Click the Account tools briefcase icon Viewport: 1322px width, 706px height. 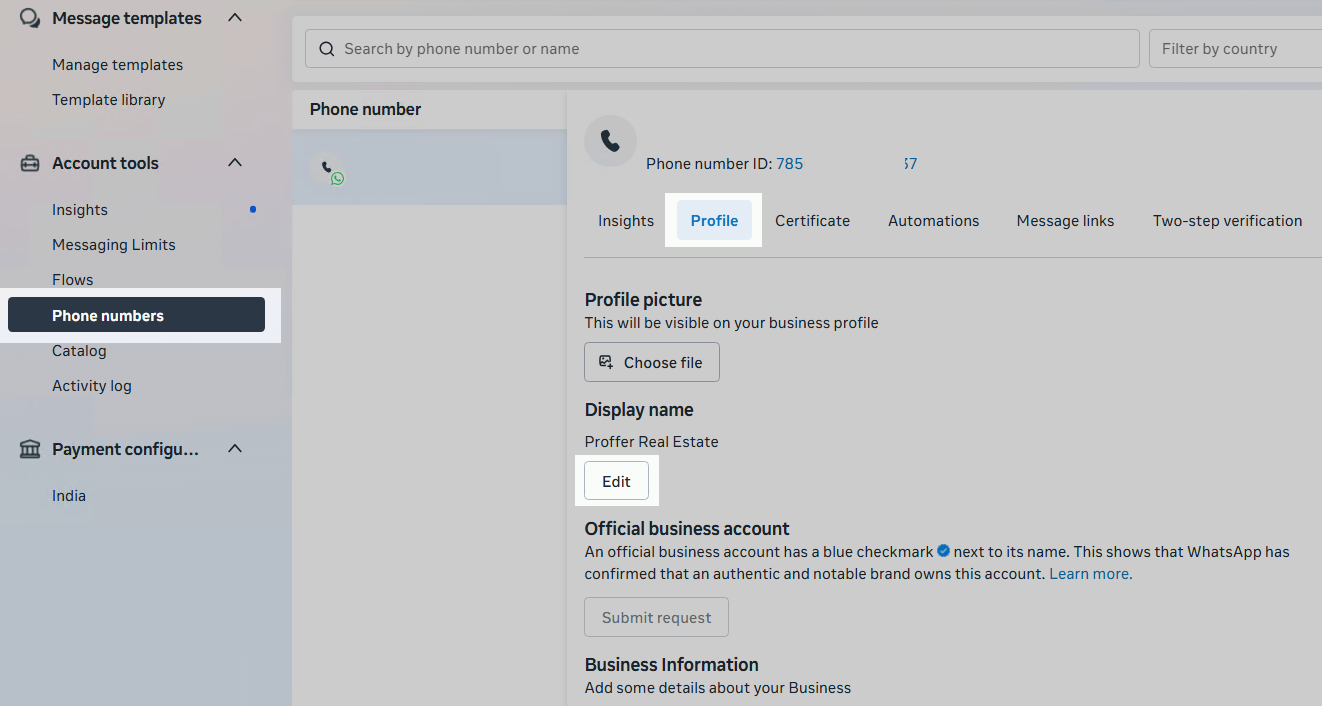tap(30, 163)
